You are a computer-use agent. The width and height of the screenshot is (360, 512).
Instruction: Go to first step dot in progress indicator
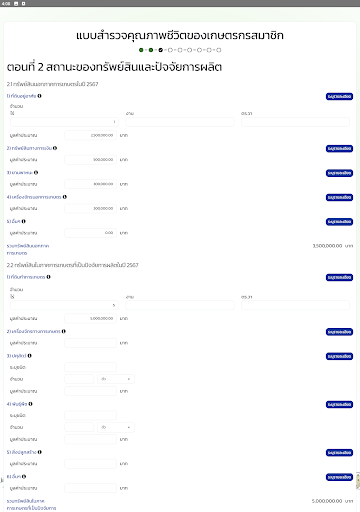point(141,50)
